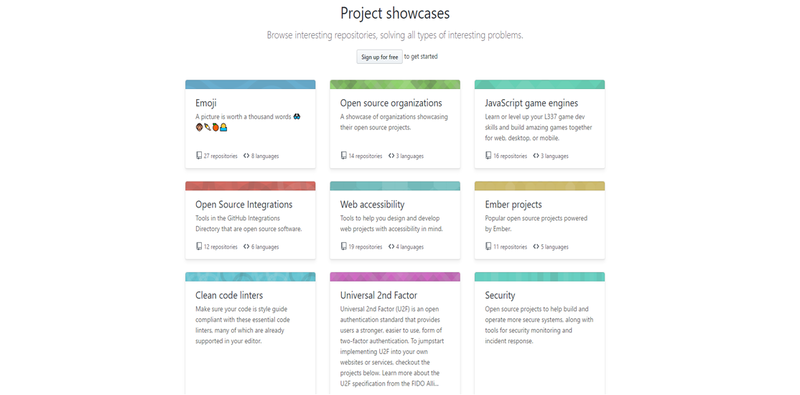Click the red banner of Open Source Integrations card
This screenshot has width=800, height=395.
pyautogui.click(x=250, y=186)
